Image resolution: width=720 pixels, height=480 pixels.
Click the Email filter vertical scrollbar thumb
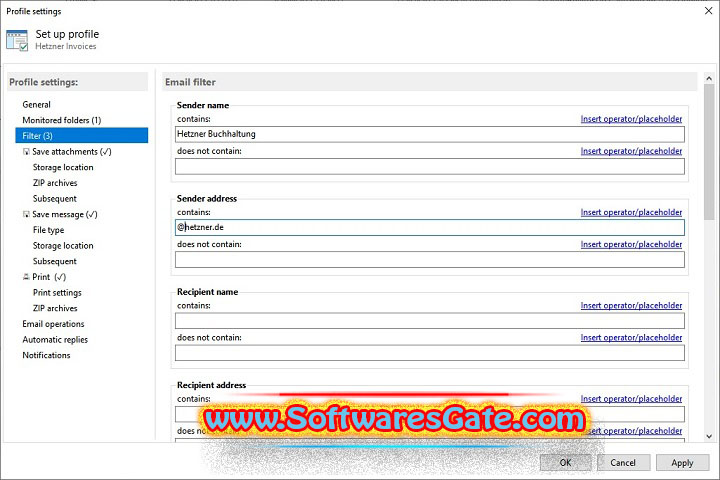click(x=709, y=152)
